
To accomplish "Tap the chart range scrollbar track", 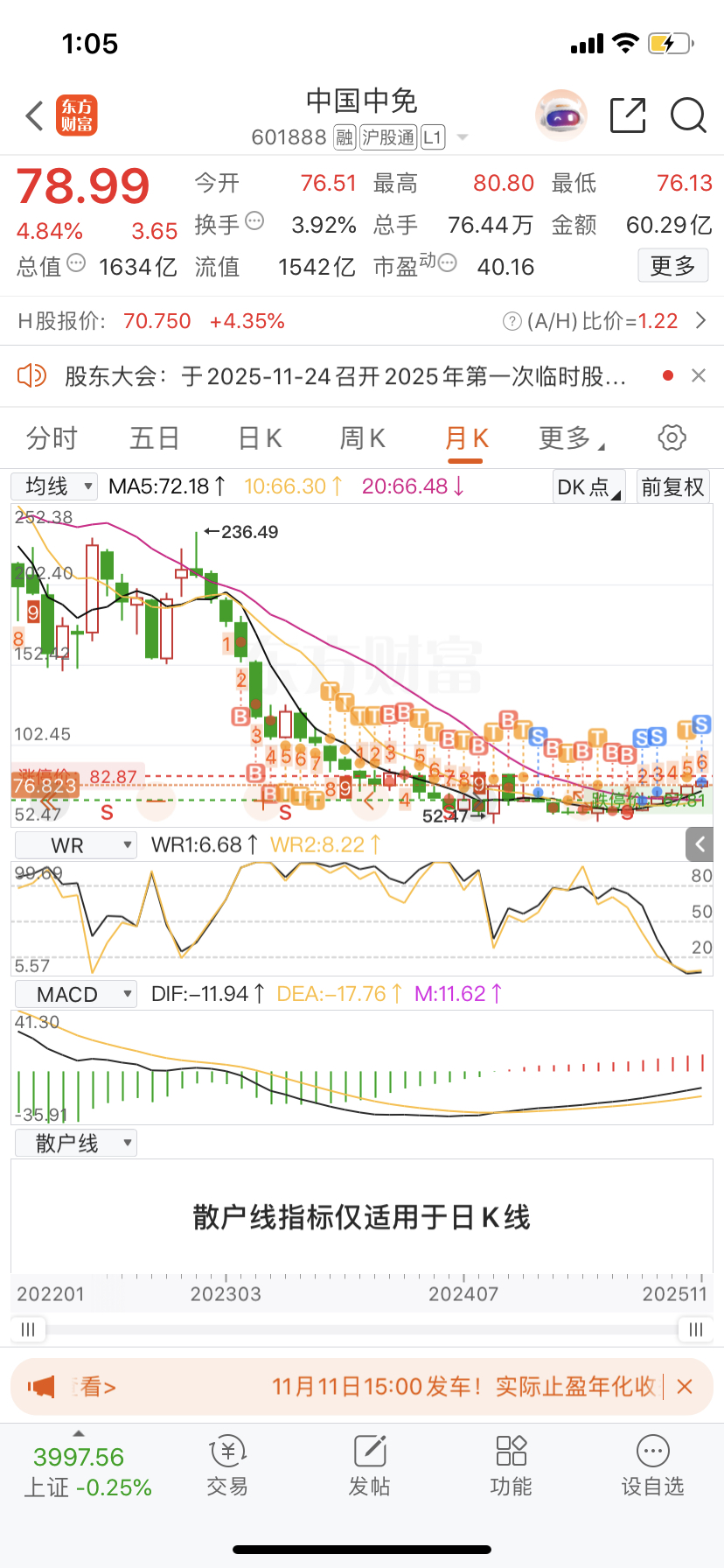I will pos(362,1330).
